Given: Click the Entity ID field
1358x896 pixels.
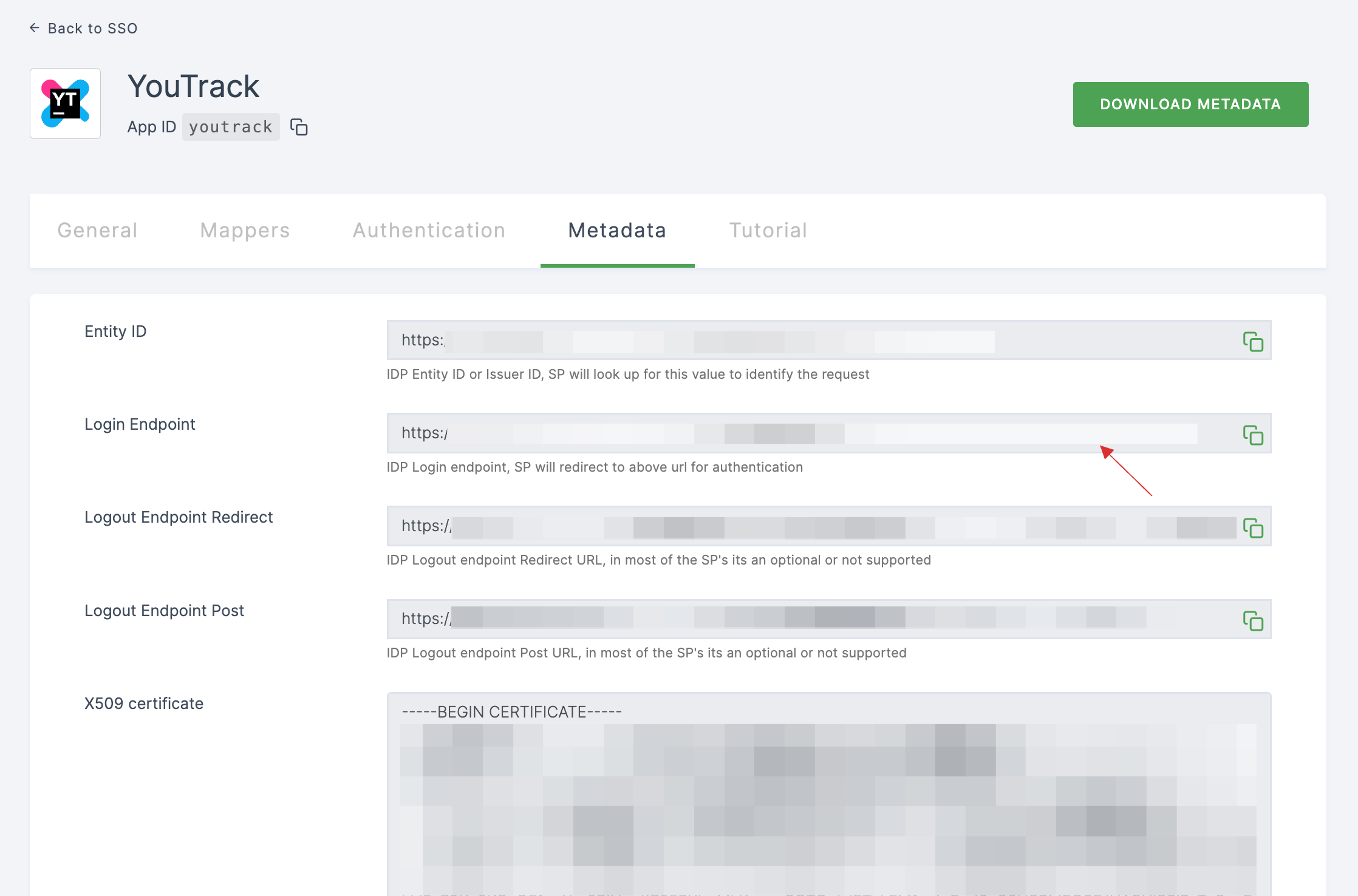Looking at the screenshot, I should coord(829,340).
